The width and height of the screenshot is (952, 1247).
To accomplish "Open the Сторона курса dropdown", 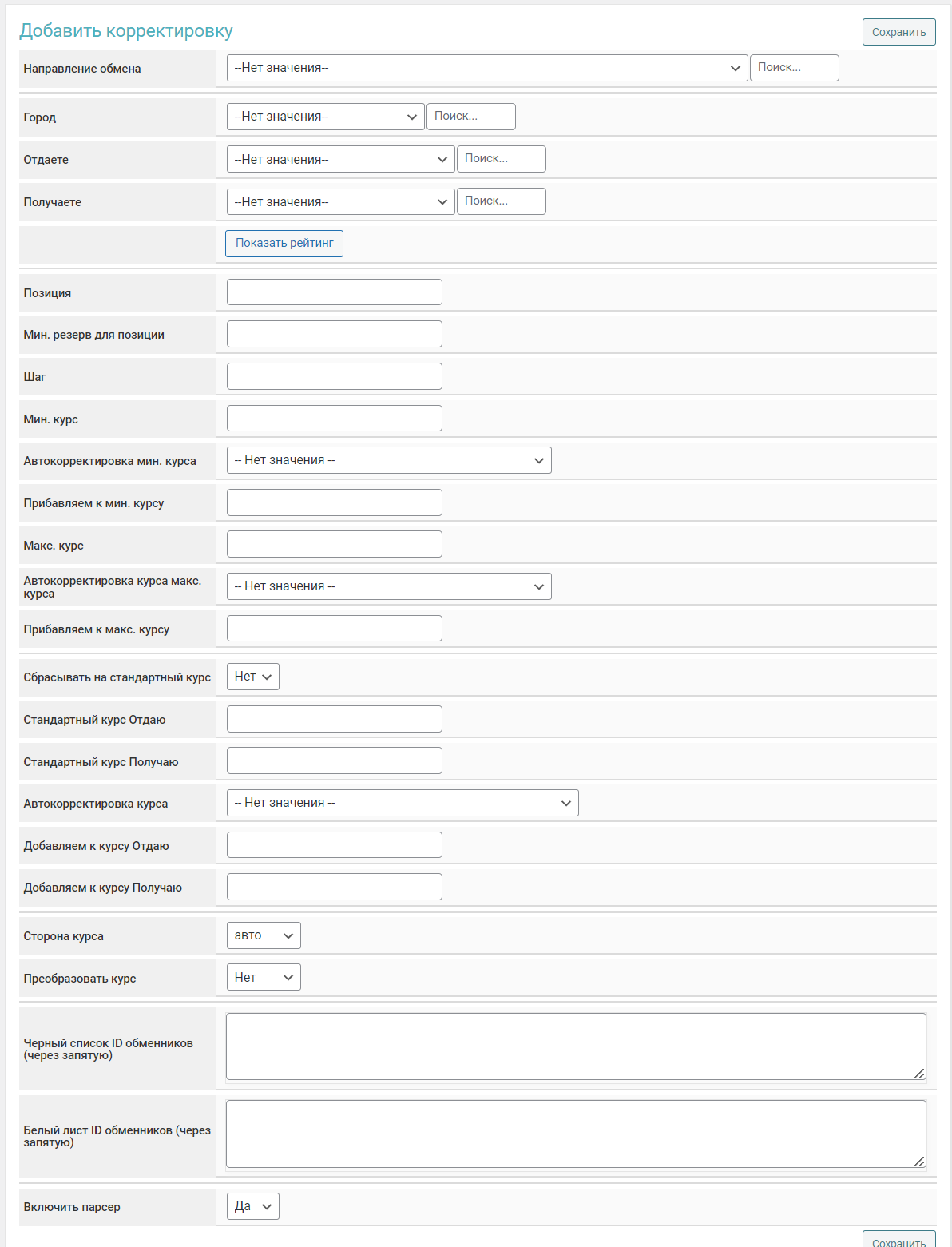I will 264,935.
